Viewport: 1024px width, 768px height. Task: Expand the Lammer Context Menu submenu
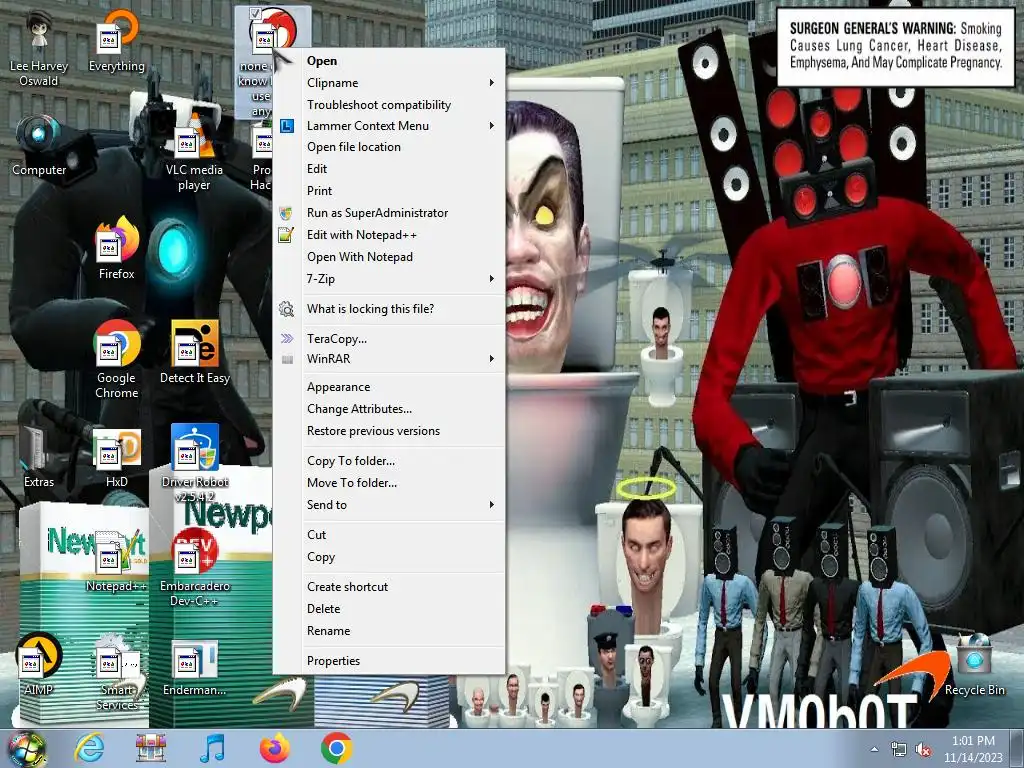click(389, 126)
